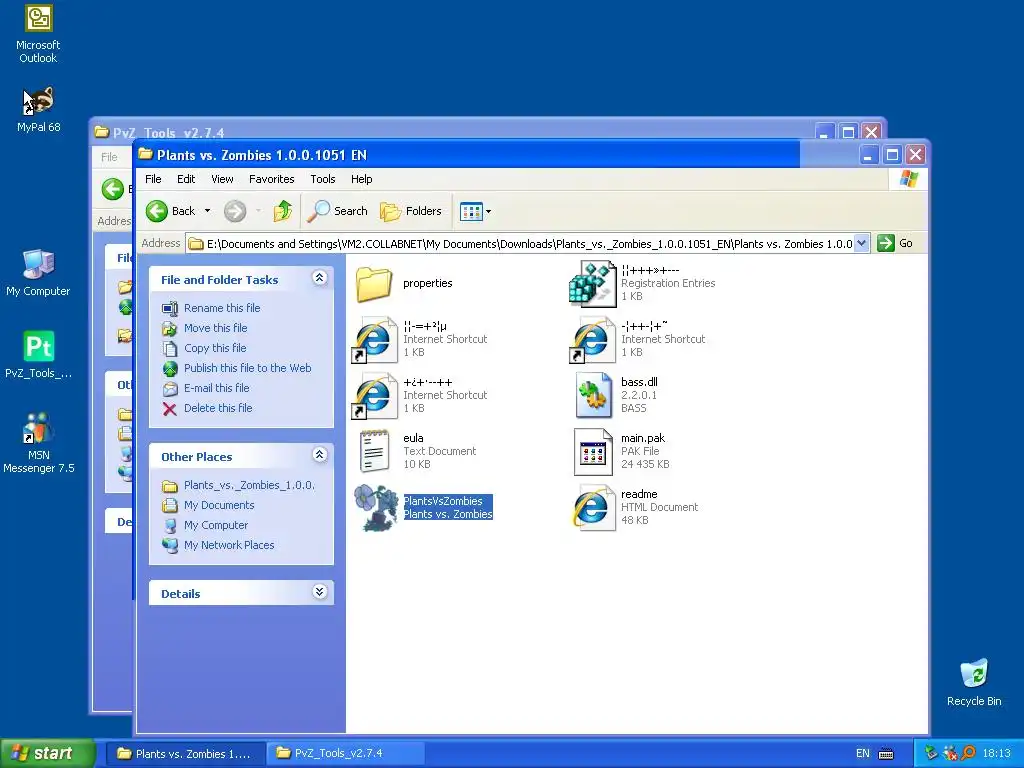1024x768 pixels.
Task: Select the bass.dll file icon
Action: point(592,395)
